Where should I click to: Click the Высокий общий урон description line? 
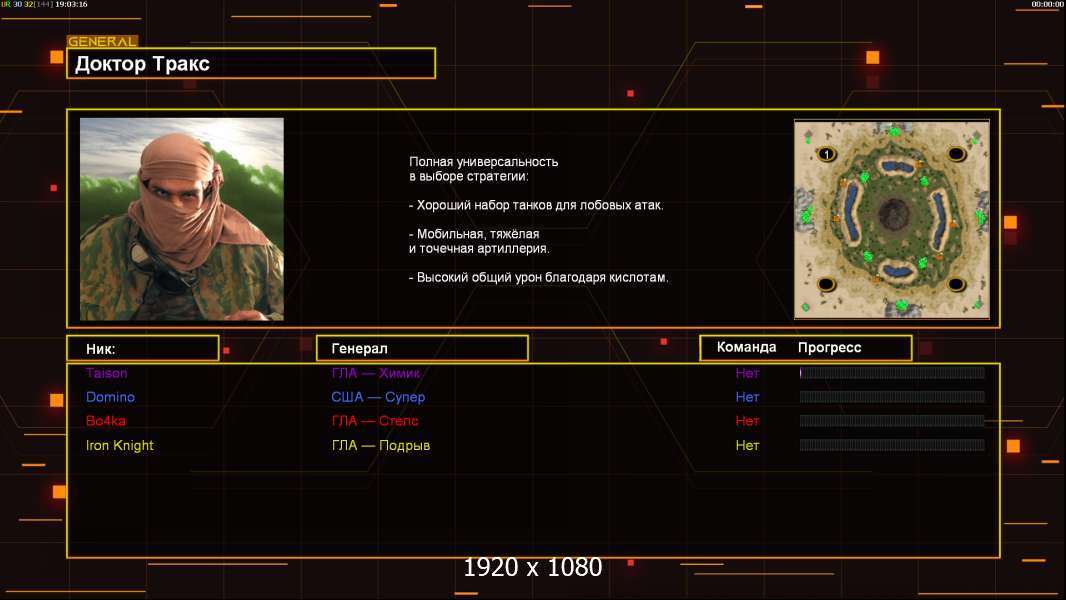pos(538,277)
